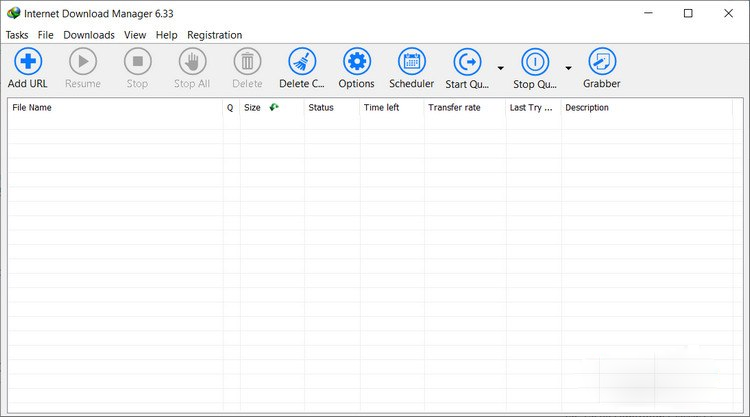Image resolution: width=750 pixels, height=417 pixels.
Task: Launch the Scheduler calendar icon
Action: point(411,62)
